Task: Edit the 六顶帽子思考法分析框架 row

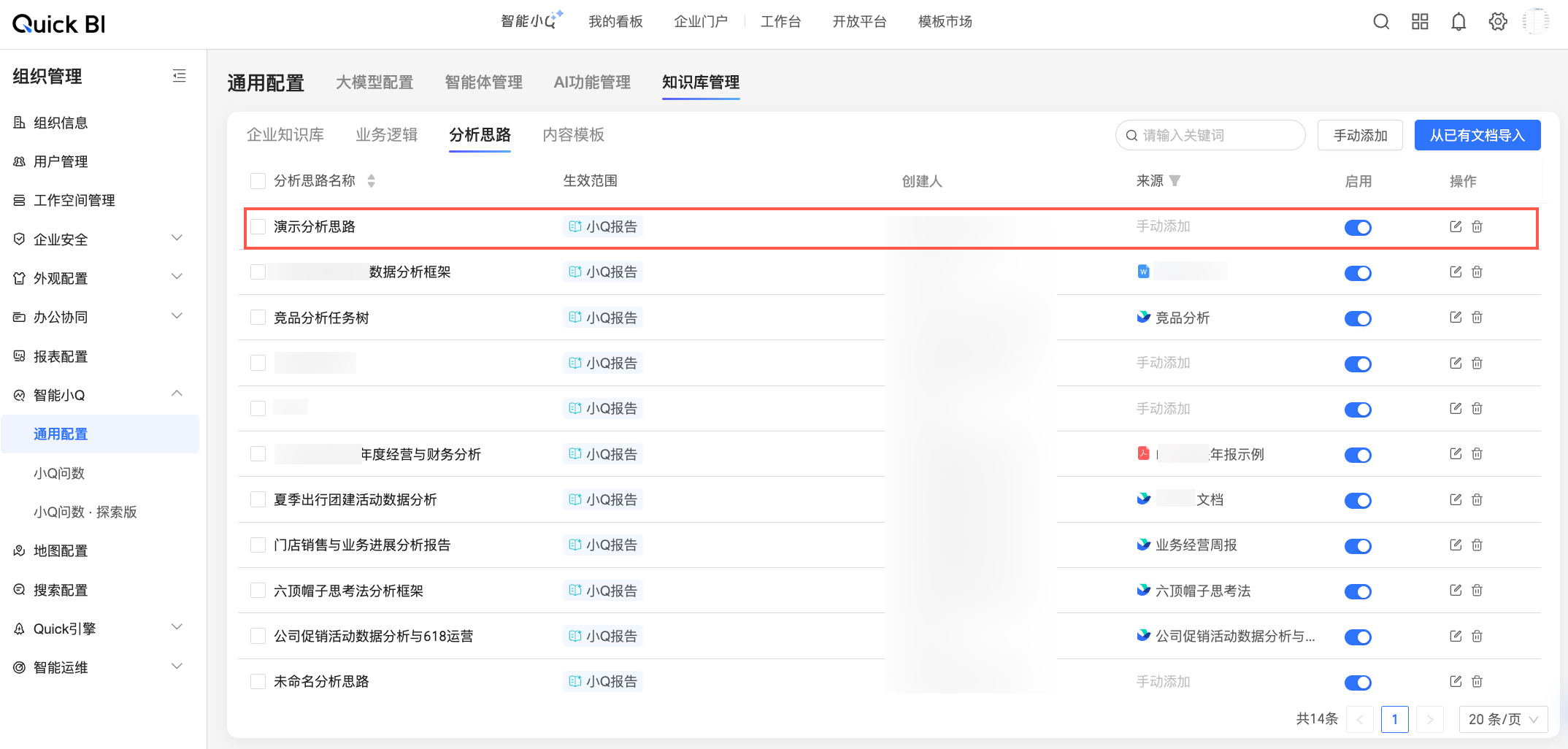Action: point(1456,590)
